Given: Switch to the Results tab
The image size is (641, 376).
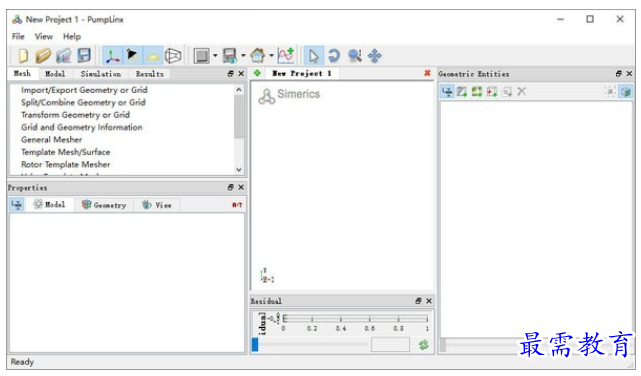Looking at the screenshot, I should 150,74.
